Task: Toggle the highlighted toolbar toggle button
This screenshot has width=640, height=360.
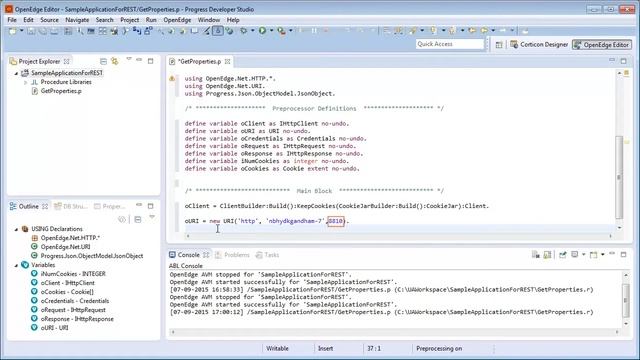Action: point(218,31)
